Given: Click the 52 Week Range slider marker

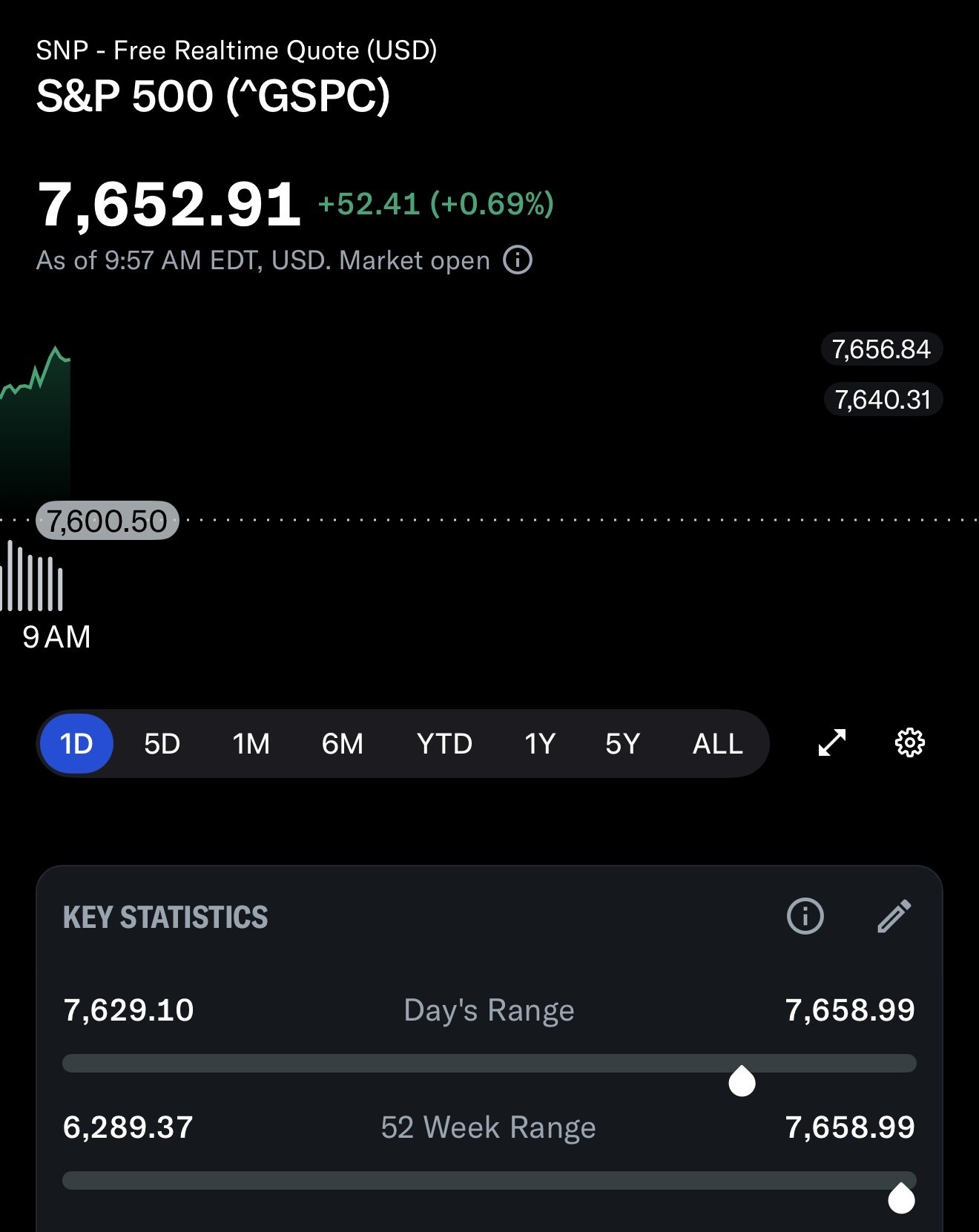Looking at the screenshot, I should click(x=901, y=1198).
